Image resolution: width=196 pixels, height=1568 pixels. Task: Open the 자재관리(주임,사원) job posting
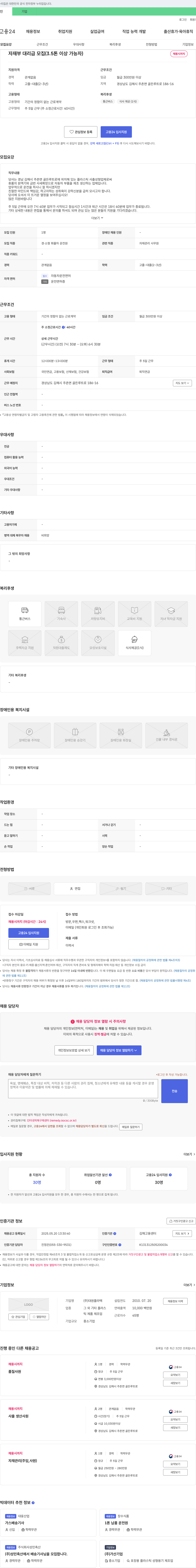pyautogui.click(x=22, y=1461)
